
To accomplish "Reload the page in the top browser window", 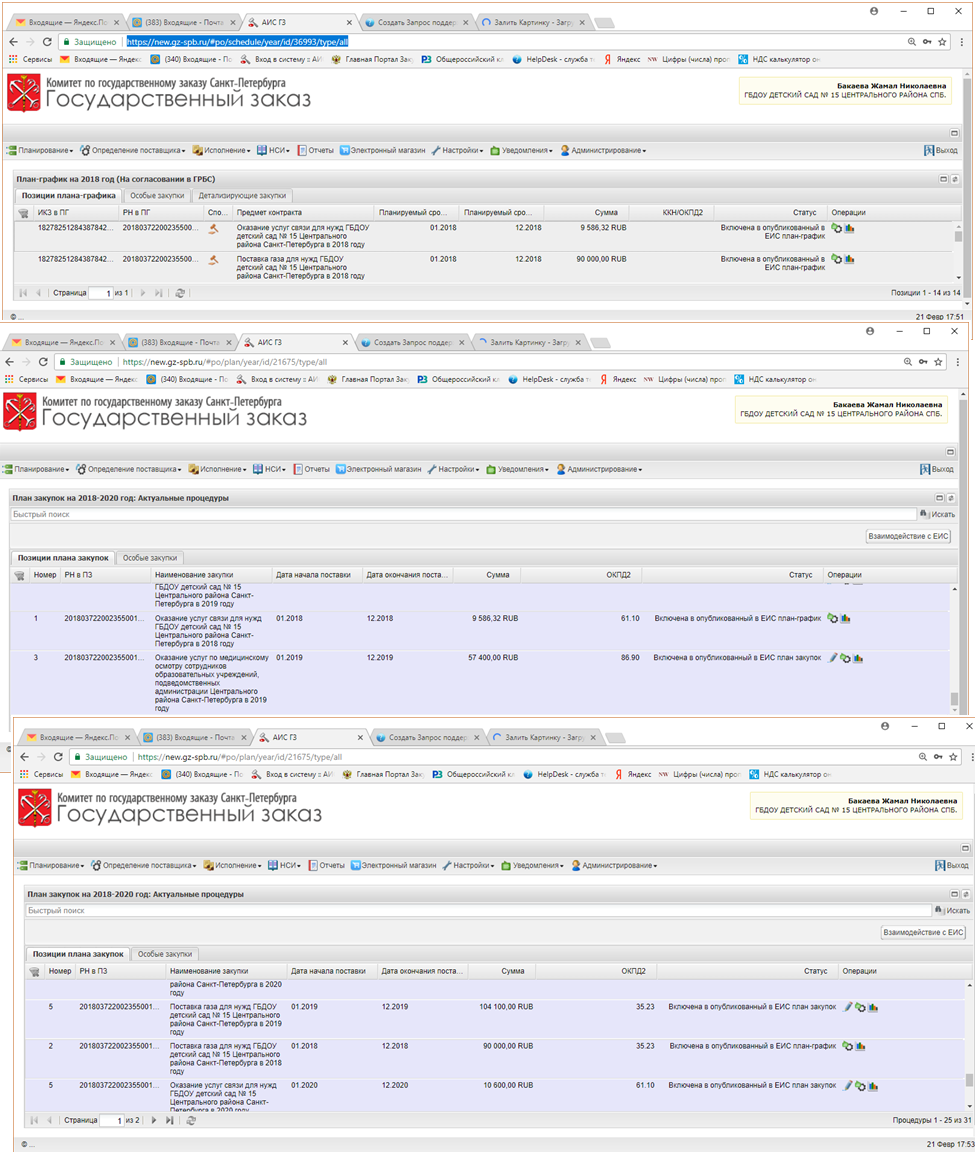I will pyautogui.click(x=47, y=42).
